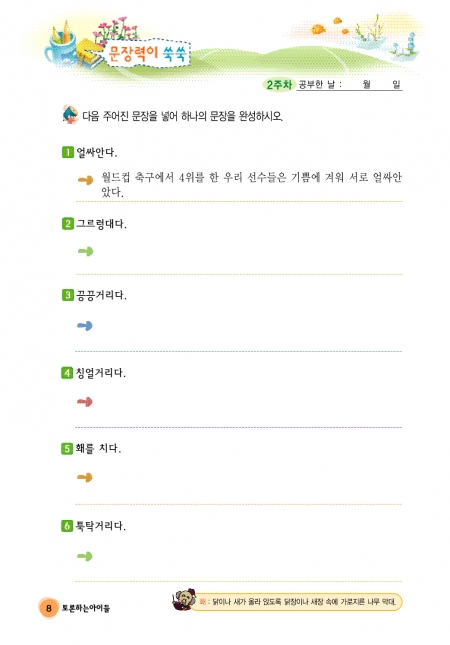Click the green arrow under 툭탁거리다
Viewport: 450px width, 645px height.
coord(85,556)
